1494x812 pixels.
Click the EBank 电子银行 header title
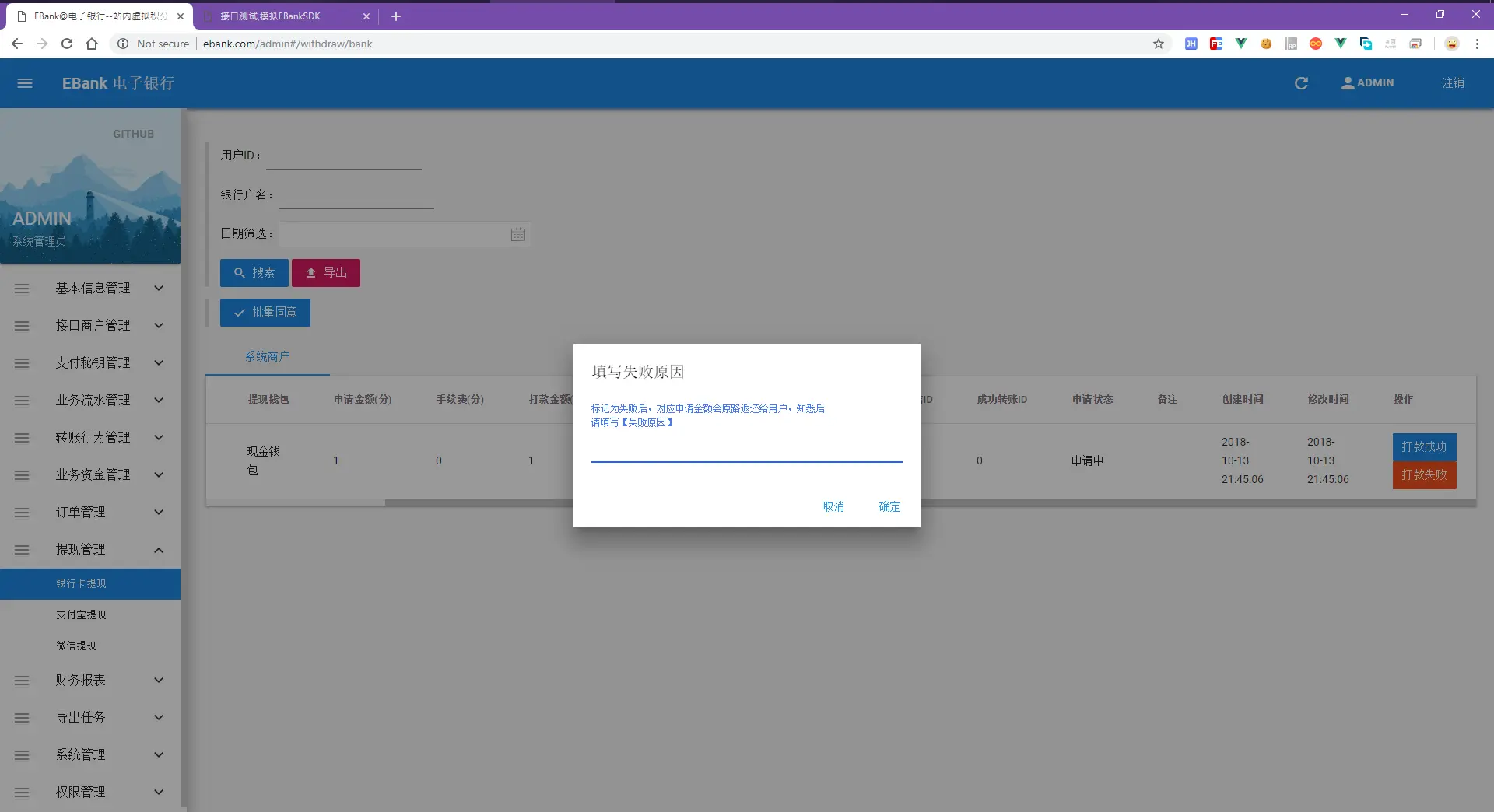pos(118,83)
